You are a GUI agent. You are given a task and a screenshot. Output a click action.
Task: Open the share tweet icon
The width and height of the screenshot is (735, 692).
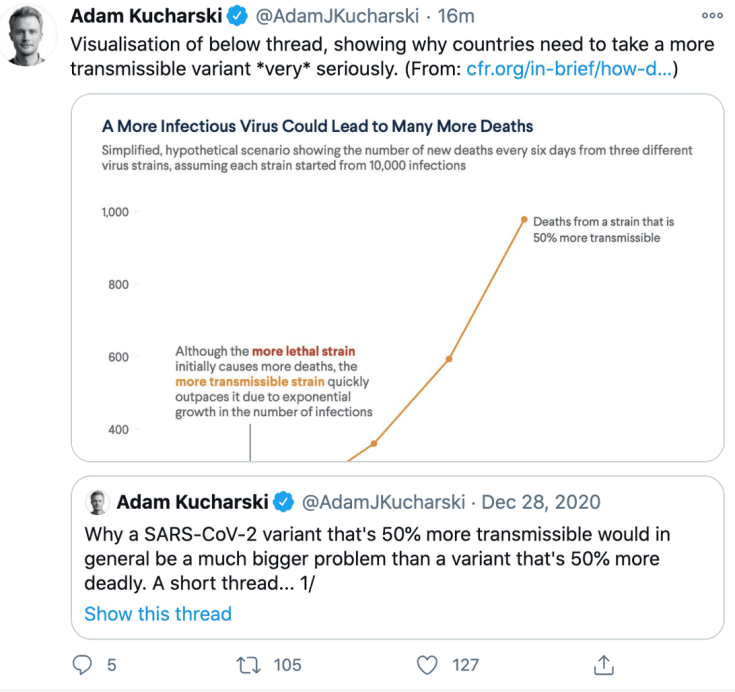pos(604,664)
